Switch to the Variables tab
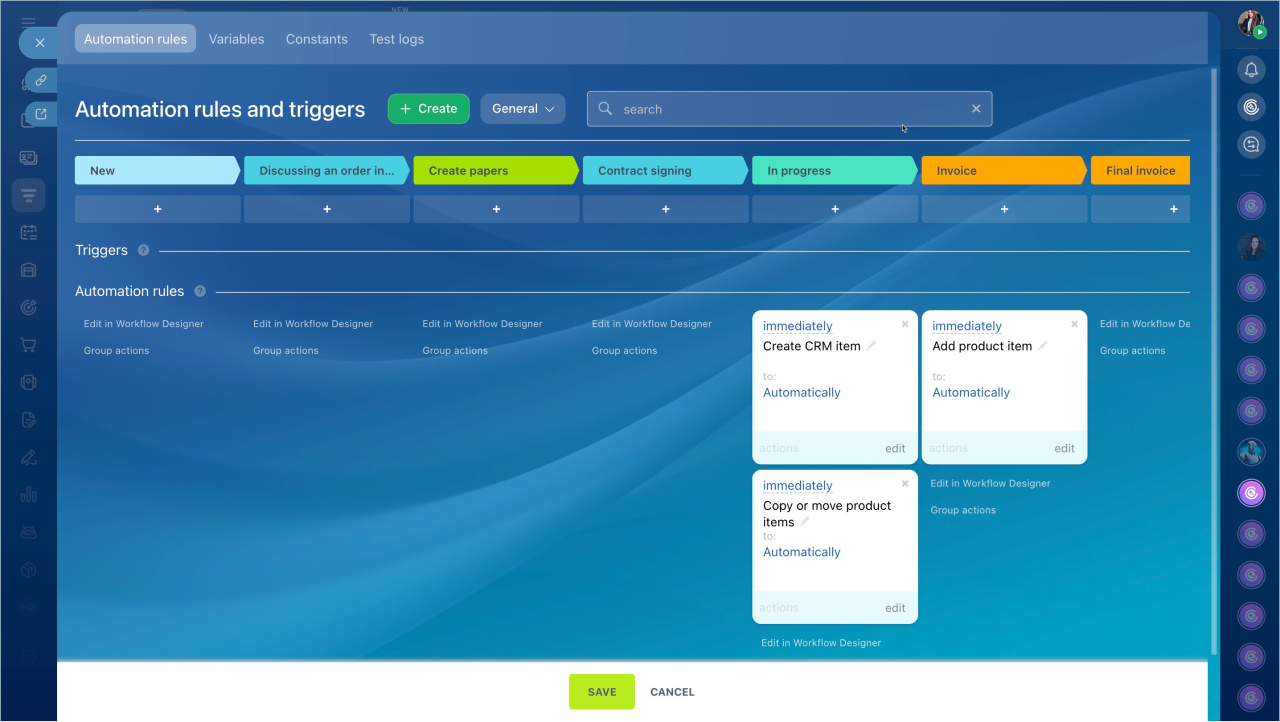 point(236,39)
